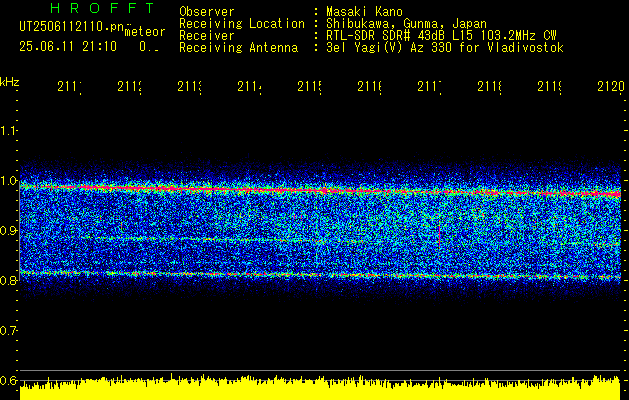The width and height of the screenshot is (629, 400).
Task: Click the 2120 time marker
Action: 611,86
